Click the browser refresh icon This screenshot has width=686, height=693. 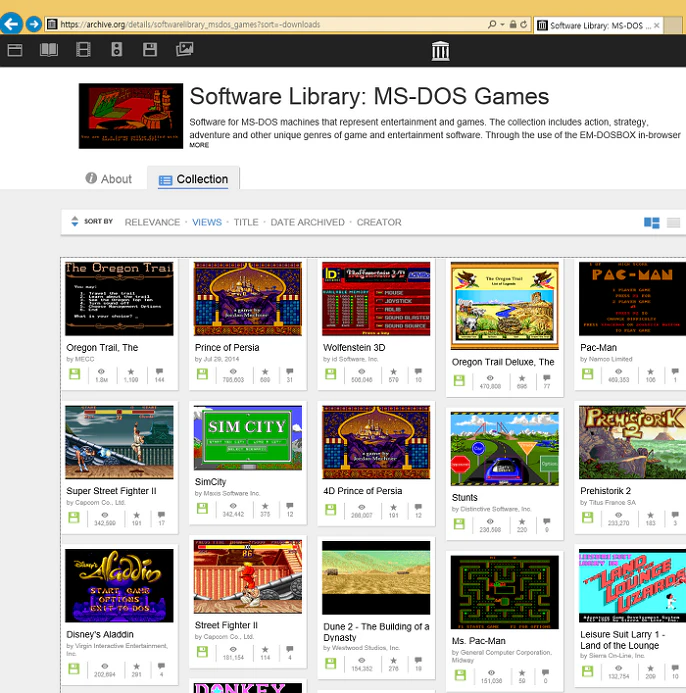524,24
